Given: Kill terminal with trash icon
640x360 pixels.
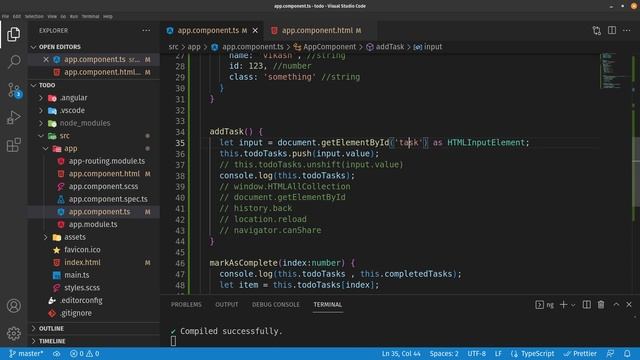Looking at the screenshot, I should point(601,304).
